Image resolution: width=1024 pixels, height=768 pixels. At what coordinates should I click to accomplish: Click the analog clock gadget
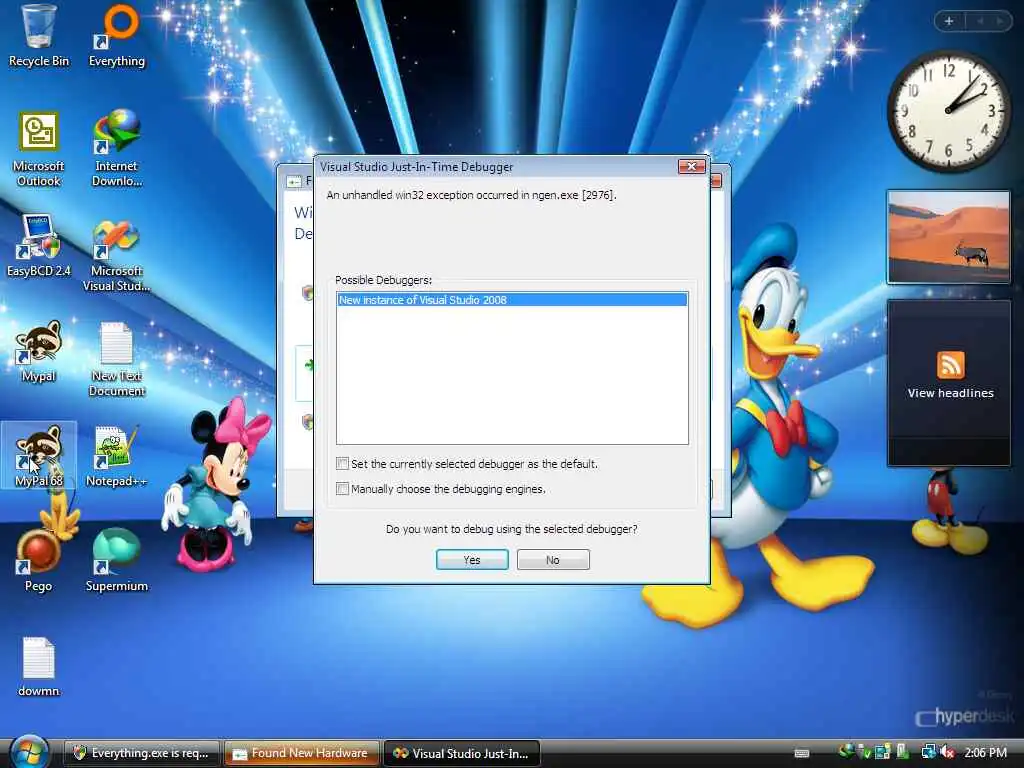[949, 111]
